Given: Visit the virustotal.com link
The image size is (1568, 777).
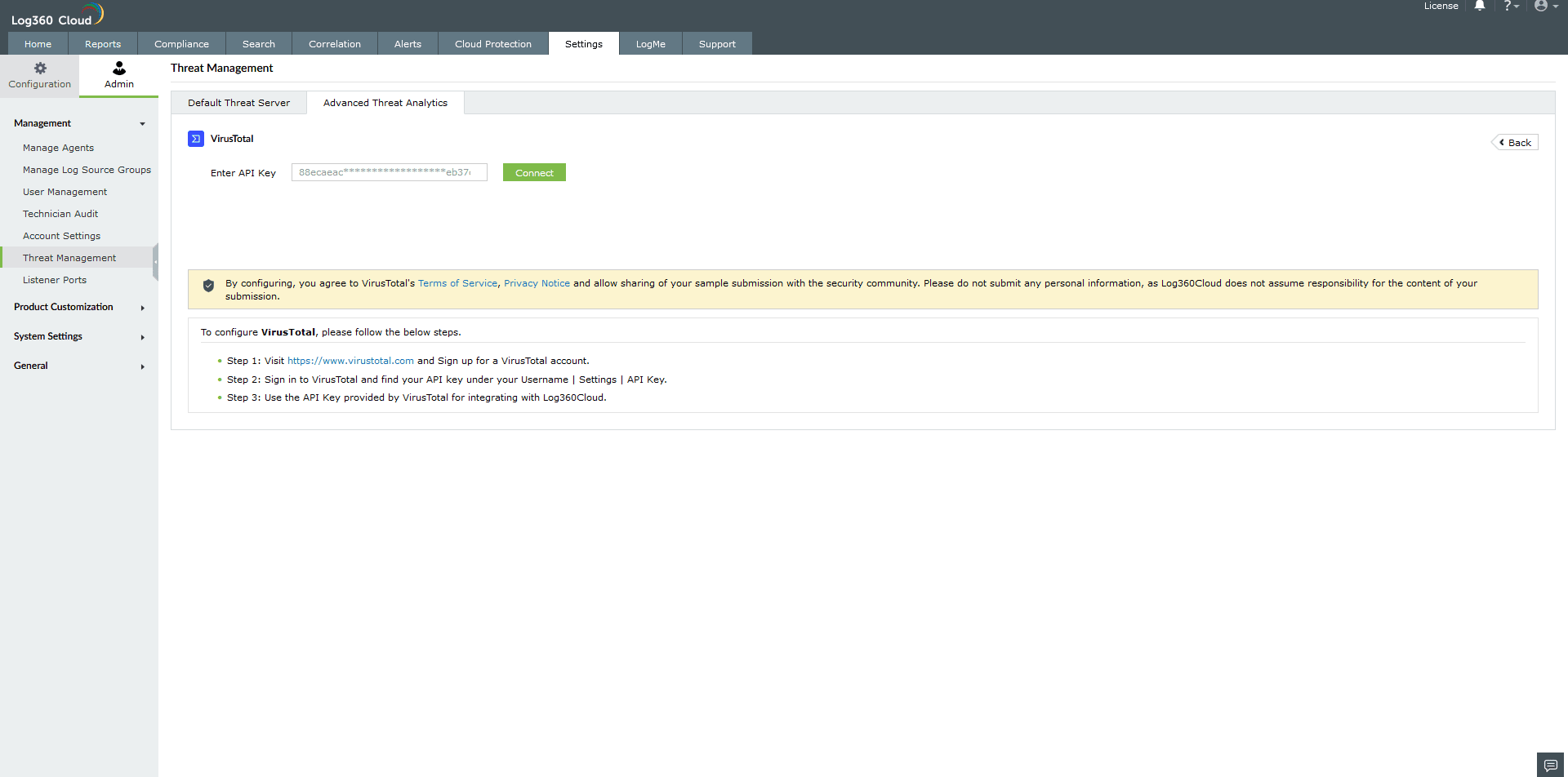Looking at the screenshot, I should pos(350,360).
